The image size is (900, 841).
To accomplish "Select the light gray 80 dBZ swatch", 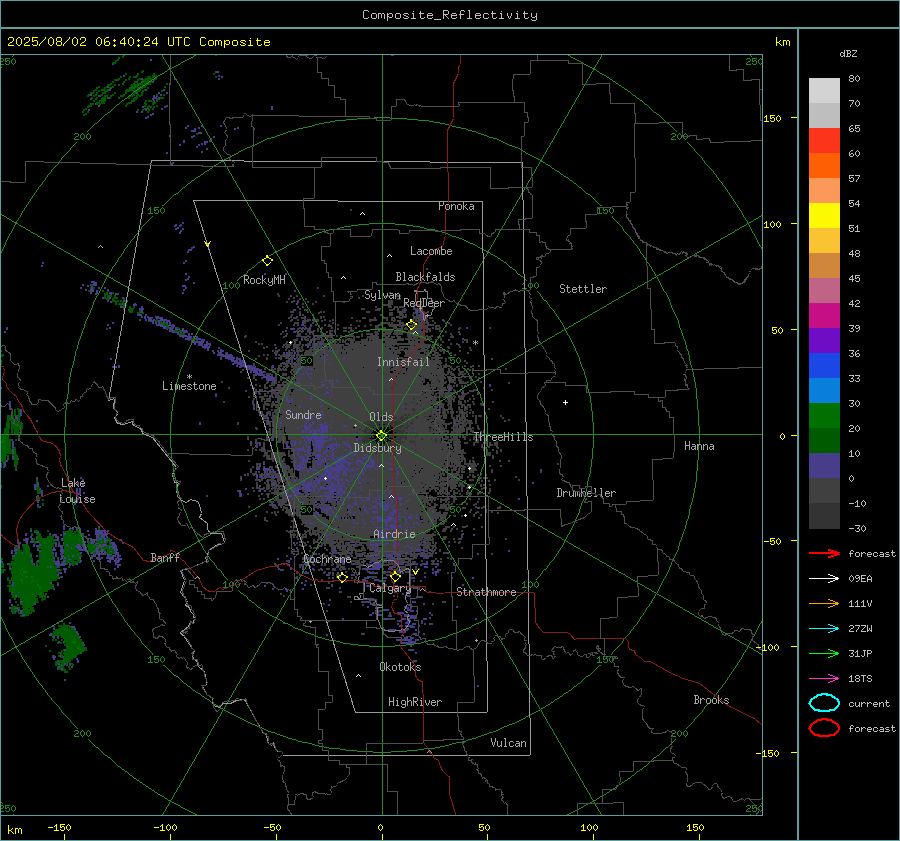I will pos(824,91).
